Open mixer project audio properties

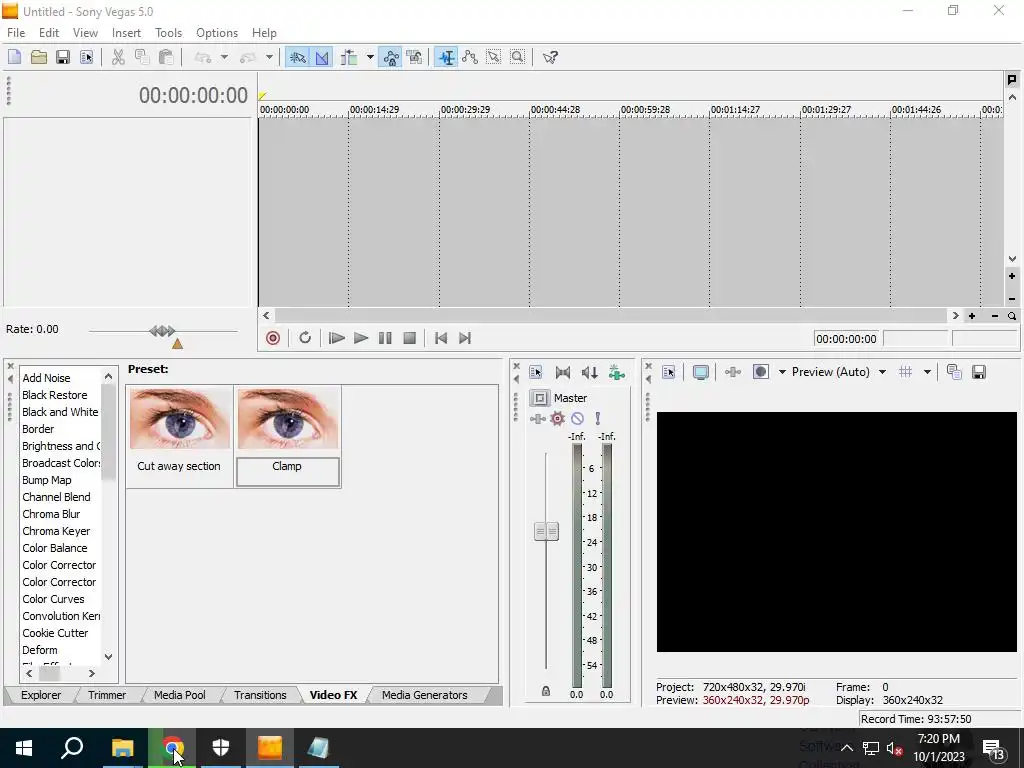tap(536, 372)
